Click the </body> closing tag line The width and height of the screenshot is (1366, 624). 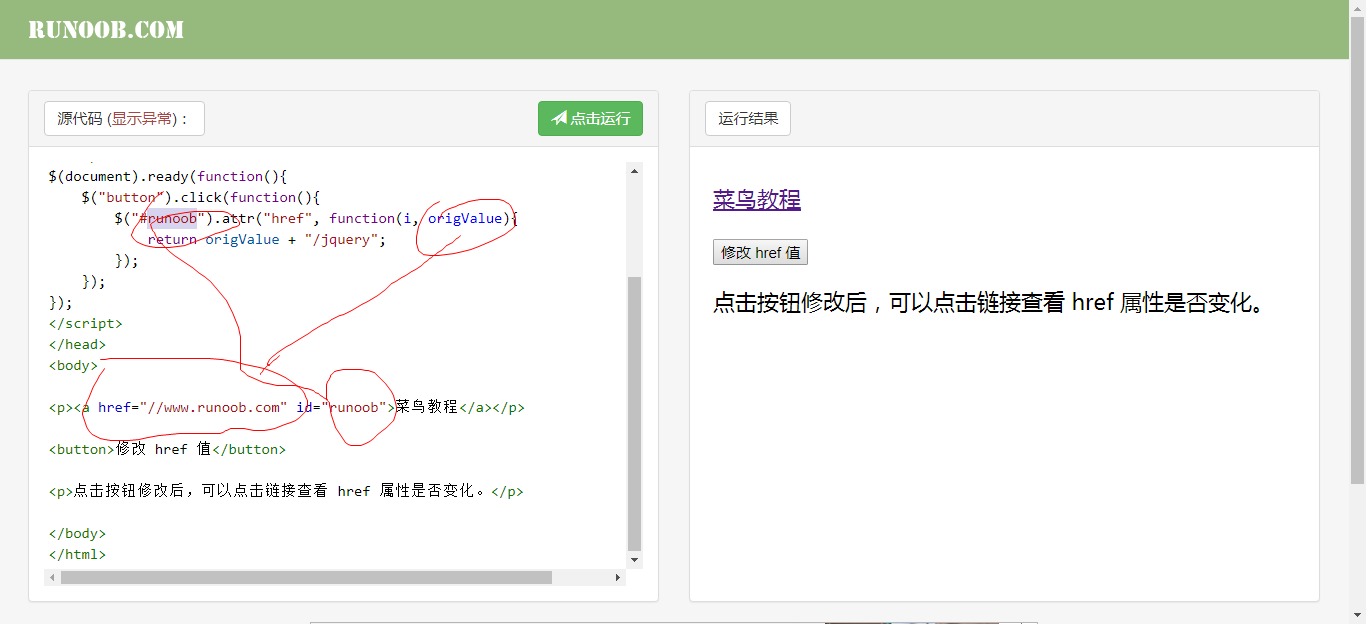coord(77,533)
